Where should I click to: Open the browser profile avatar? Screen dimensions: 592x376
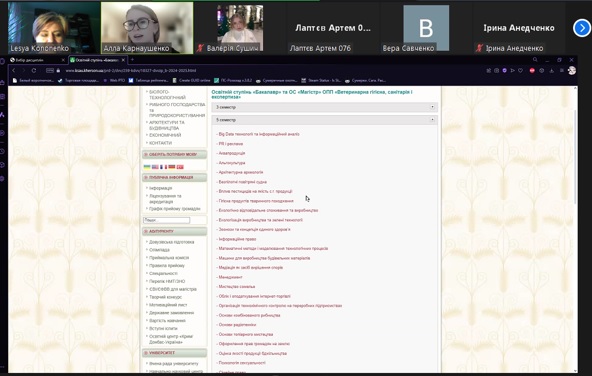tap(572, 71)
